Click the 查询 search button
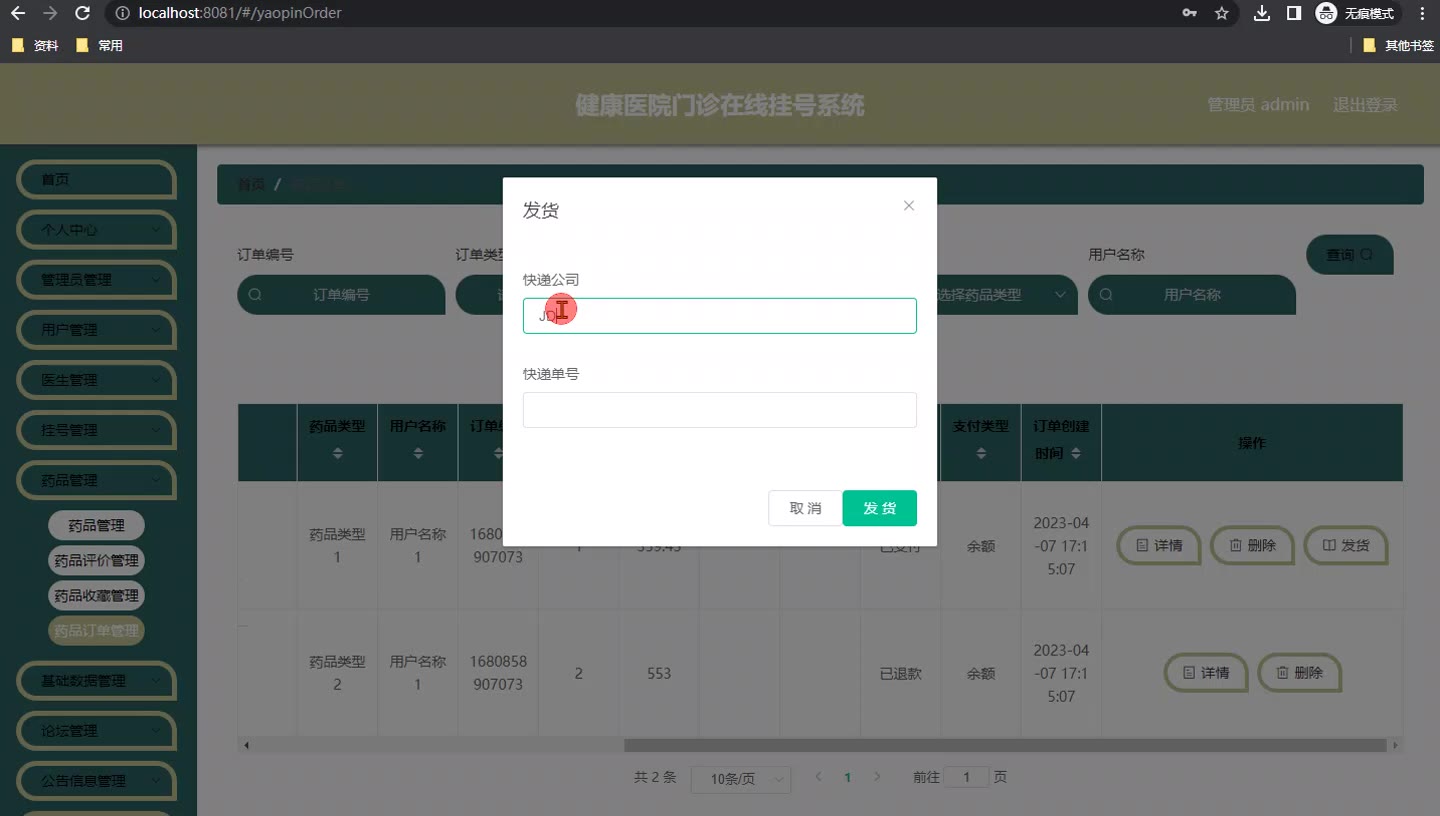Viewport: 1440px width, 816px height. [1349, 255]
